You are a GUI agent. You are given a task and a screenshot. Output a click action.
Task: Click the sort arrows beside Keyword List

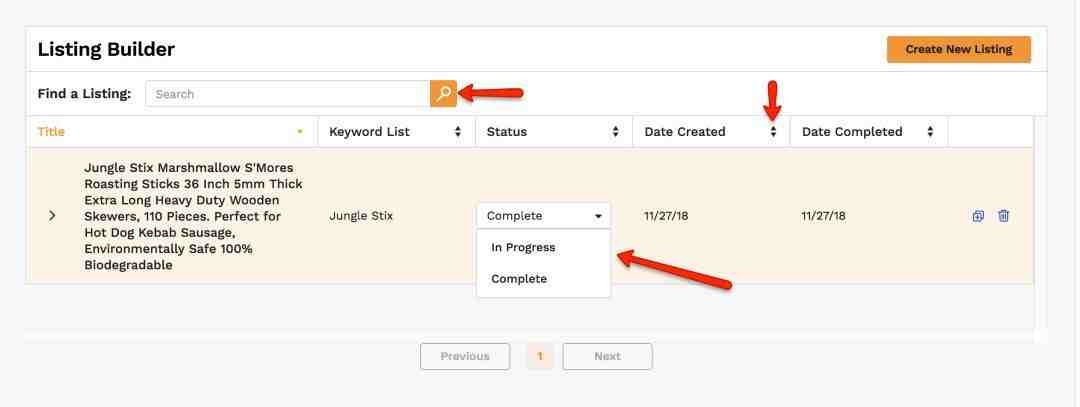[x=458, y=132]
